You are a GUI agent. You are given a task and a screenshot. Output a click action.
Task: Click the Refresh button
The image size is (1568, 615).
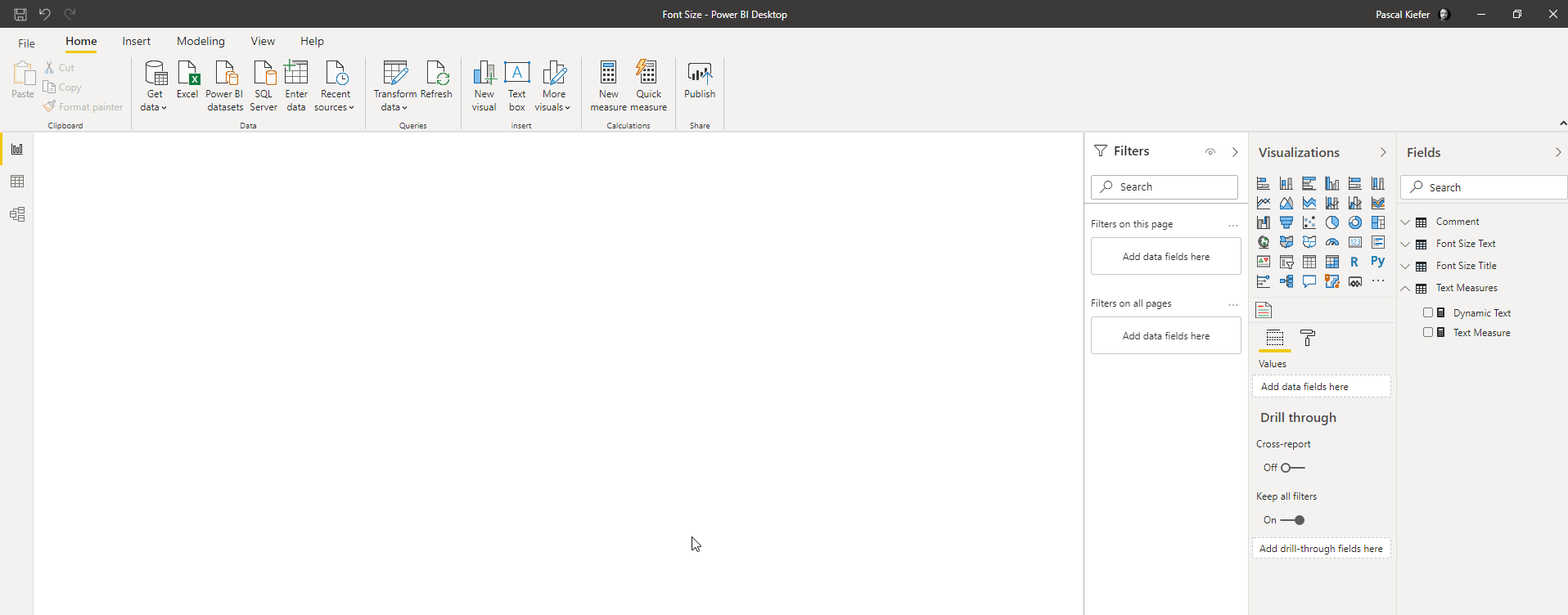(436, 80)
